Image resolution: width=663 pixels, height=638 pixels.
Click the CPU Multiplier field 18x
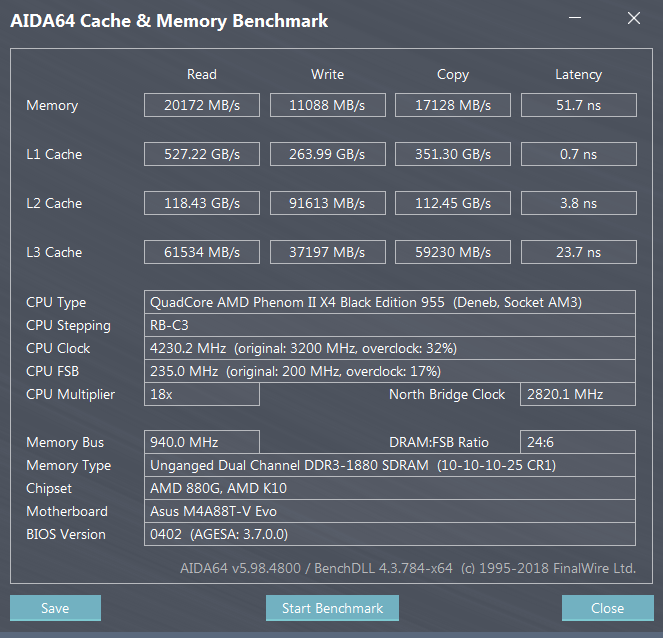pos(202,394)
